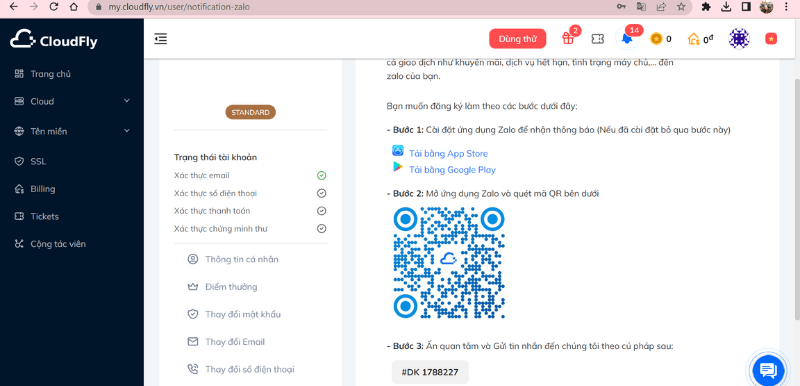Click the App Store icon
Image resolution: width=800 pixels, height=386 pixels.
coord(397,151)
